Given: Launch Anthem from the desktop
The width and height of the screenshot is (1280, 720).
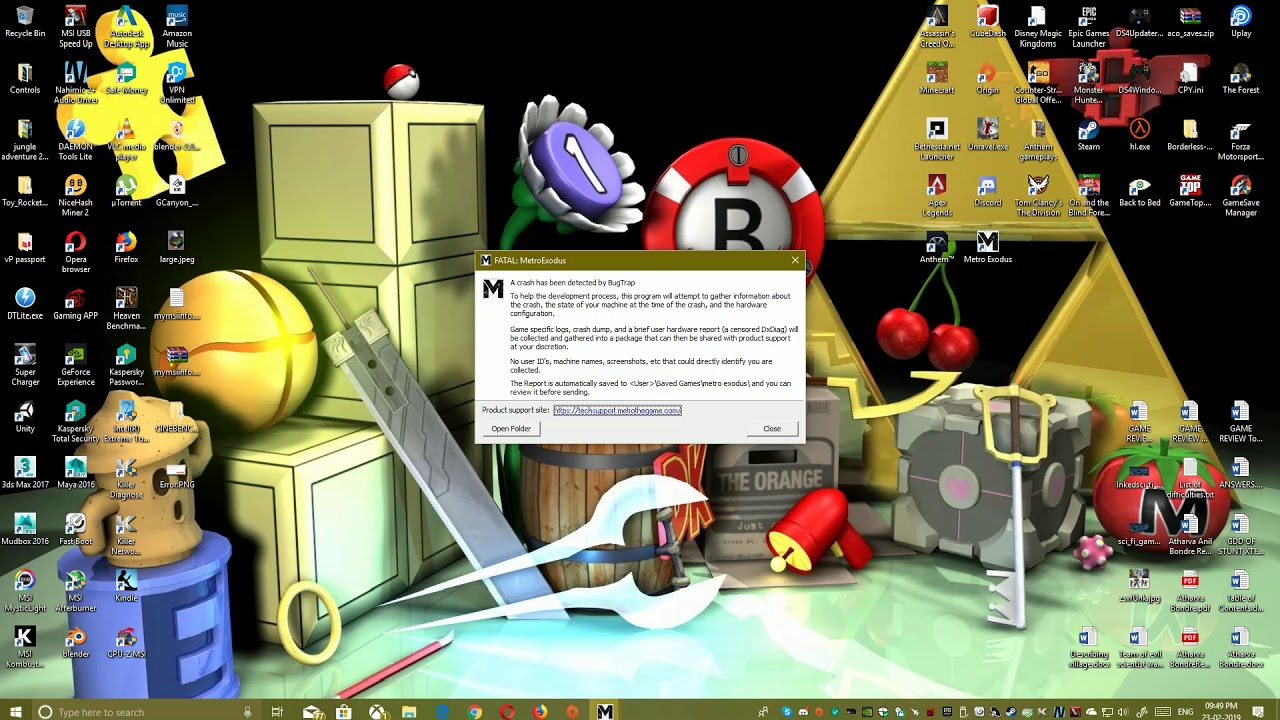Looking at the screenshot, I should click(x=937, y=248).
